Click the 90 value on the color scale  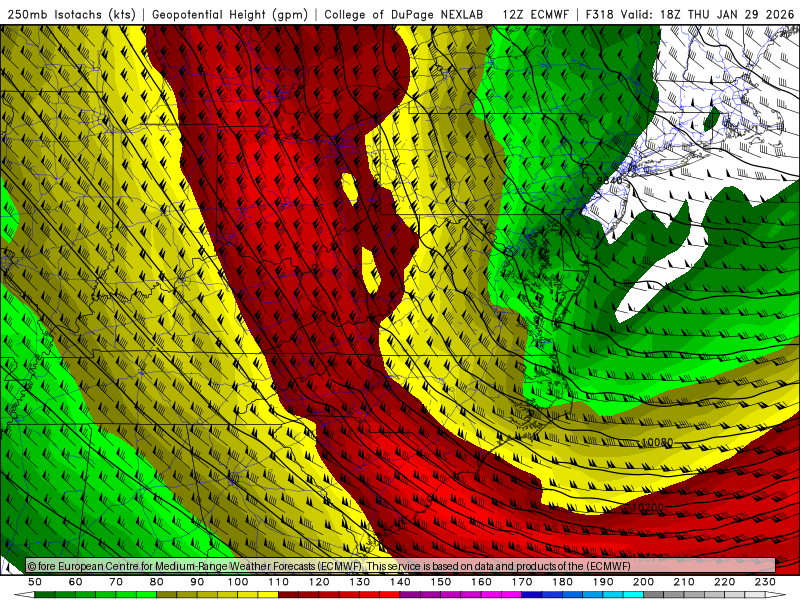[x=197, y=582]
